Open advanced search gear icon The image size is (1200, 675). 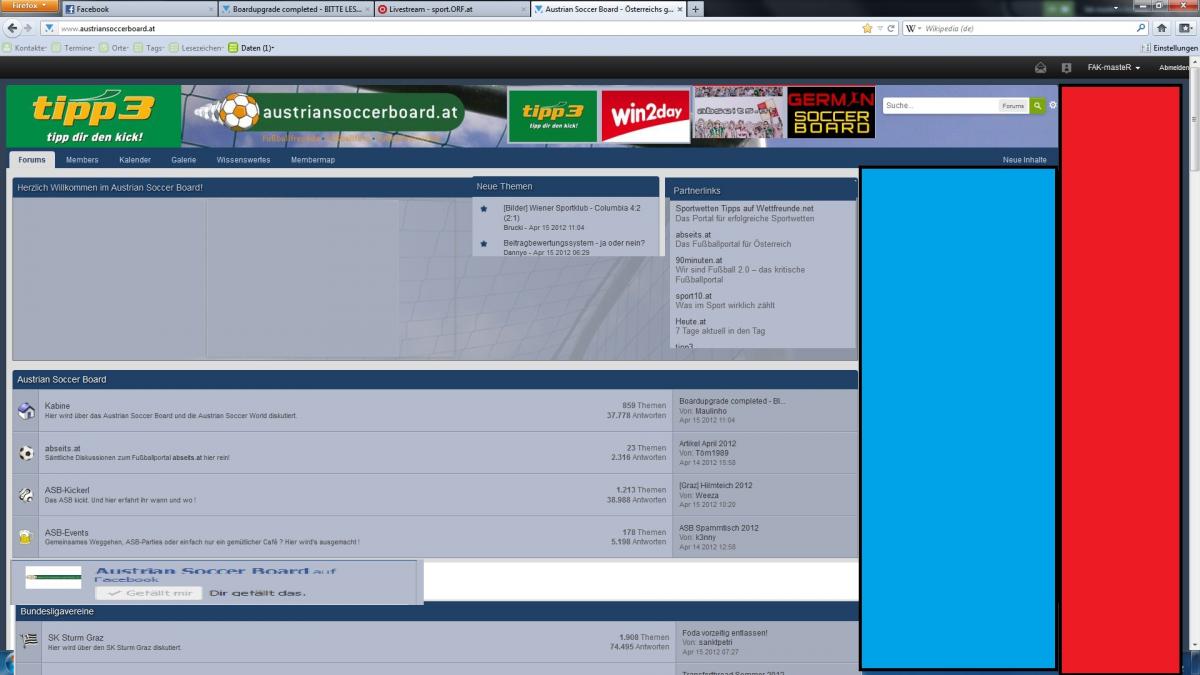click(x=1052, y=105)
